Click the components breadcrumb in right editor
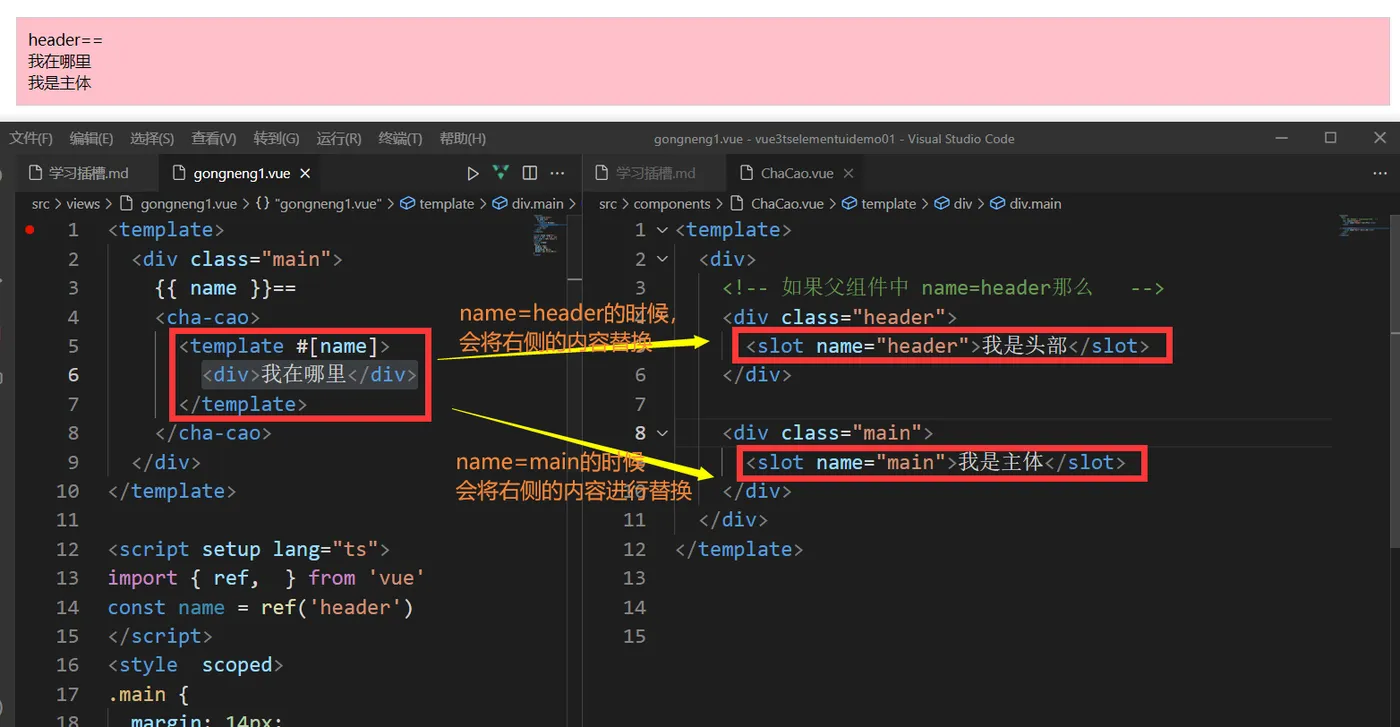 click(672, 203)
